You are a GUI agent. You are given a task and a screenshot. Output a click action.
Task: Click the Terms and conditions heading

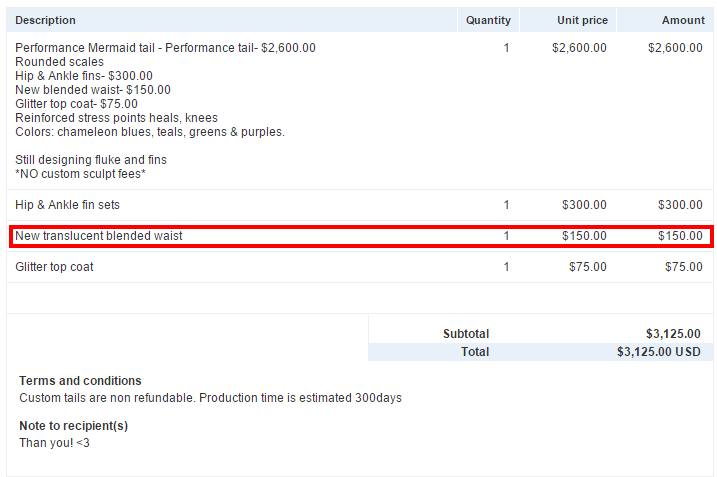coord(80,381)
